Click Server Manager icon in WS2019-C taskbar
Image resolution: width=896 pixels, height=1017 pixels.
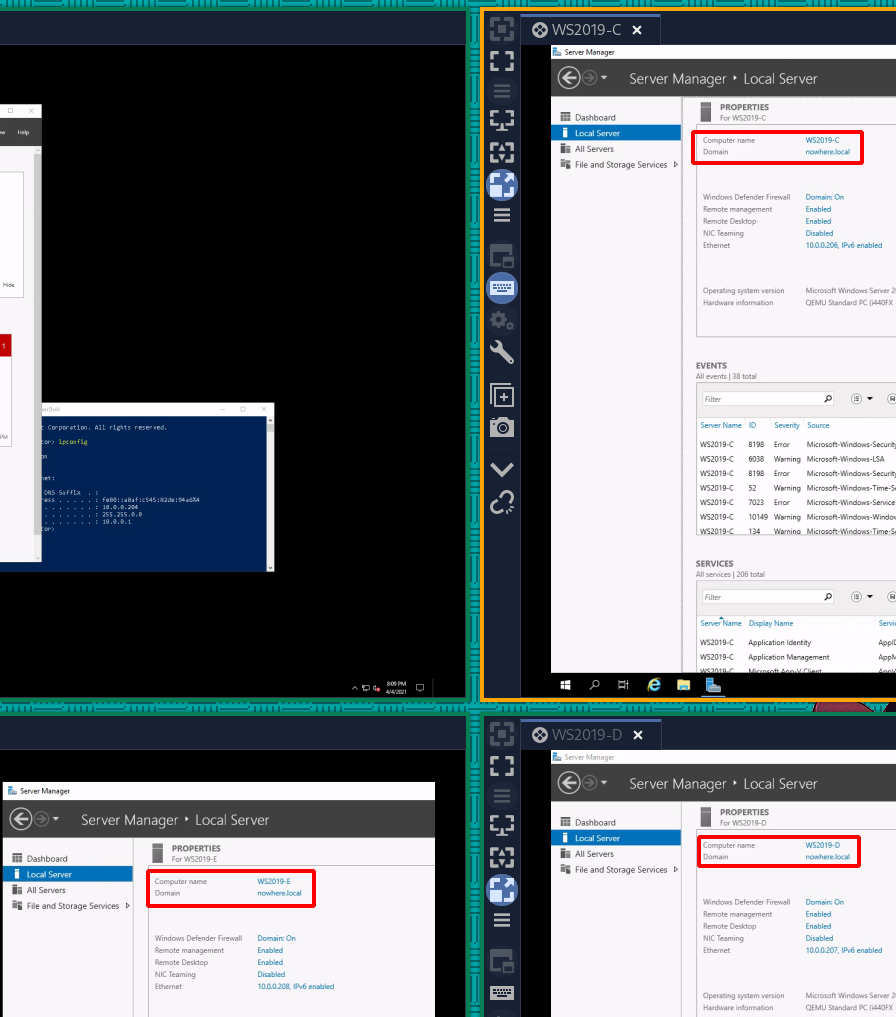click(x=713, y=685)
